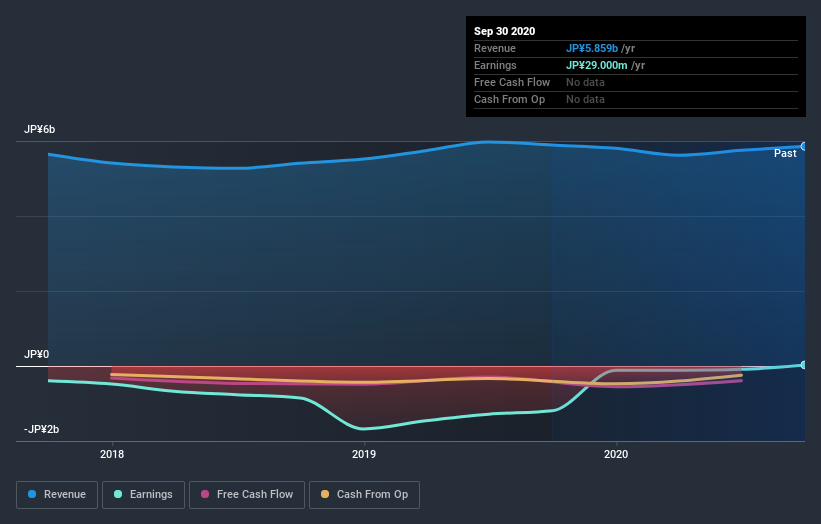Image resolution: width=821 pixels, height=524 pixels.
Task: Click the 2020 x-axis label
Action: (616, 454)
